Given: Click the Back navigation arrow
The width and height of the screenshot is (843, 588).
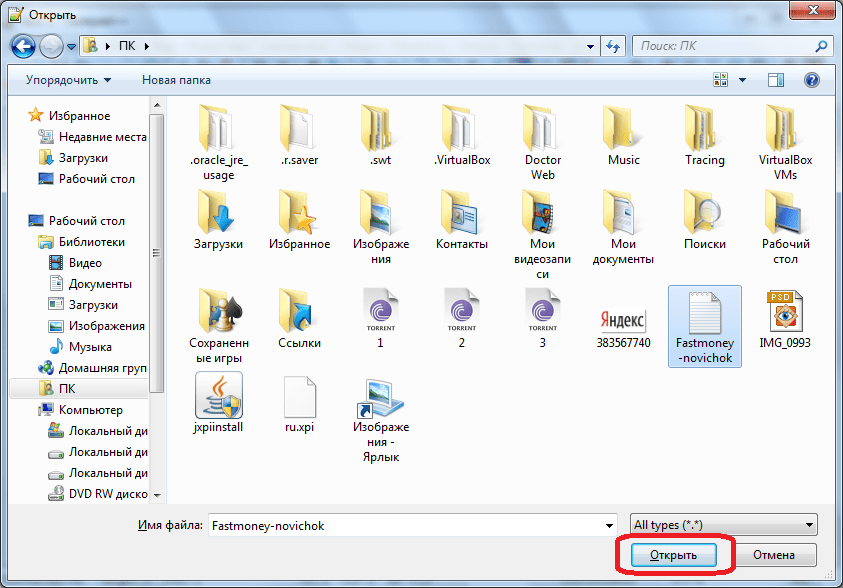Looking at the screenshot, I should point(23,46).
